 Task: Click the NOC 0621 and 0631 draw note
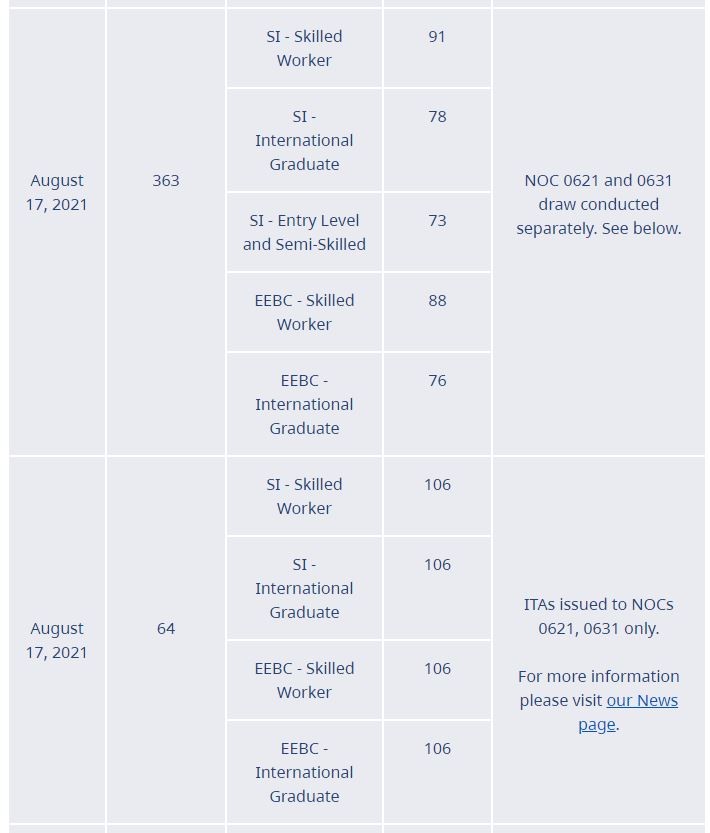coord(598,205)
